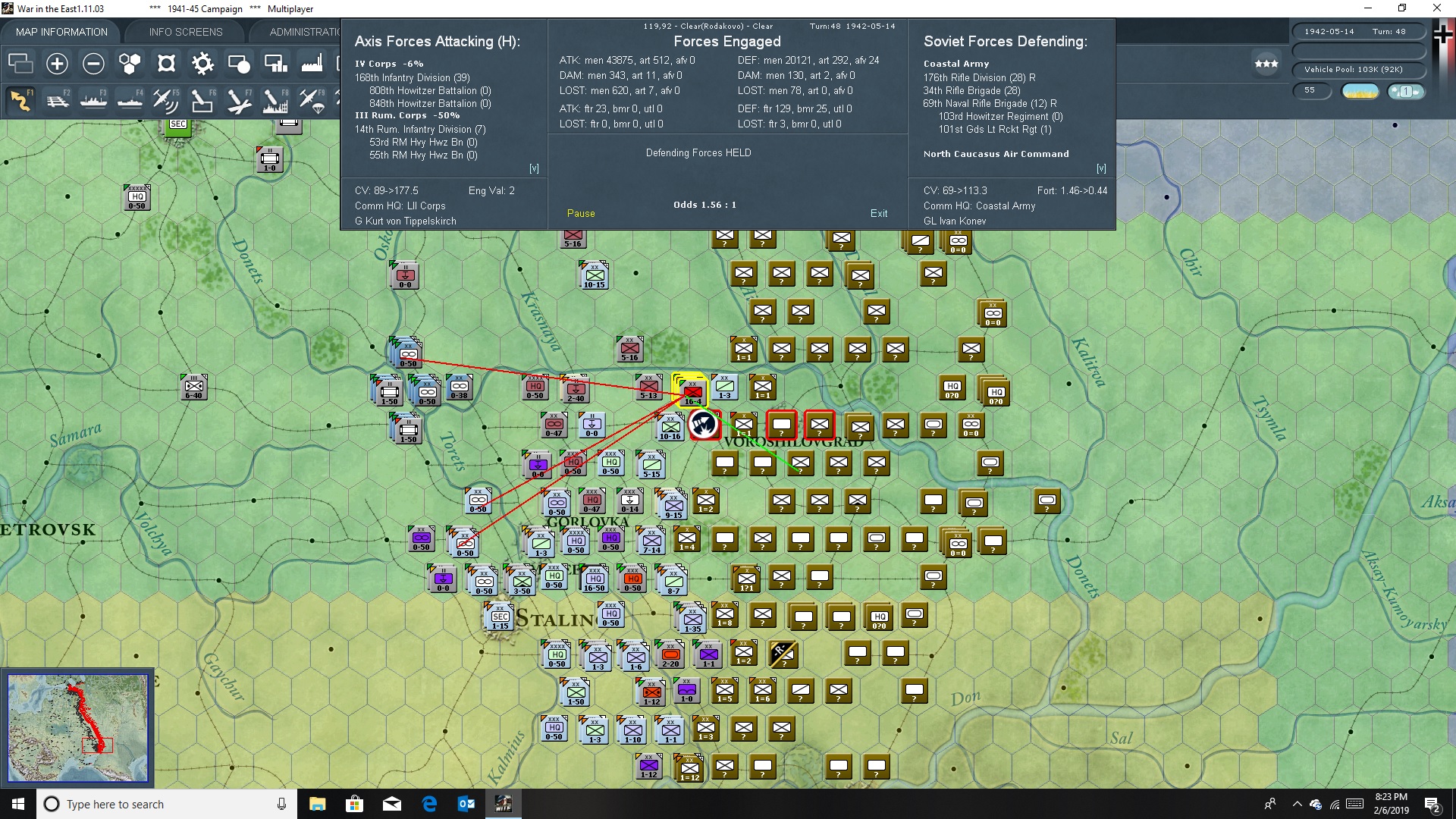Expand Soviet defender details via [v] toggle

[1102, 168]
